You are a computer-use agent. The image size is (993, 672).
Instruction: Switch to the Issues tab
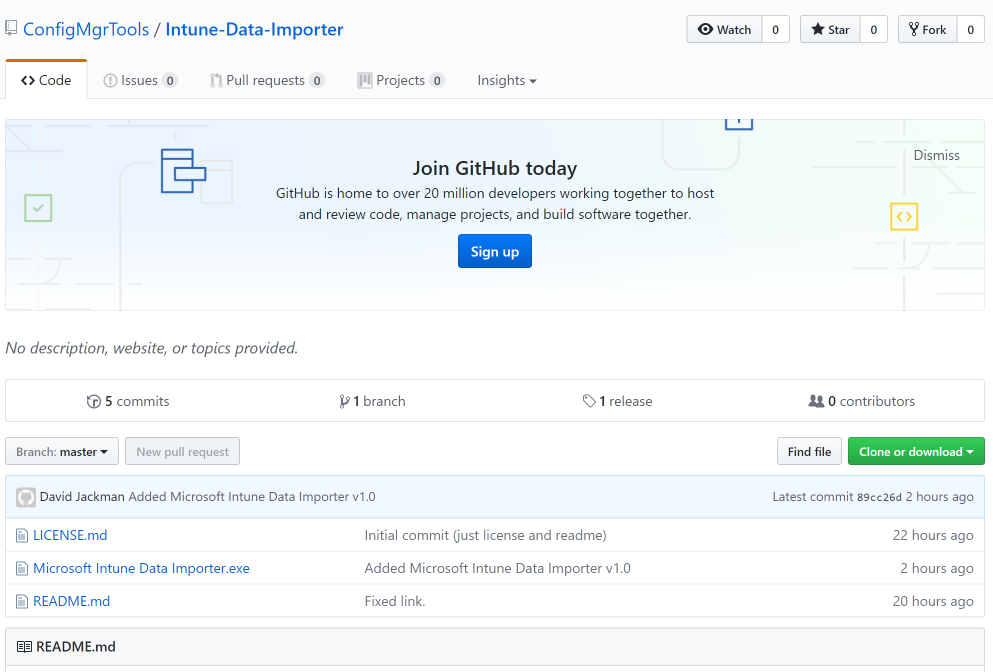[139, 79]
